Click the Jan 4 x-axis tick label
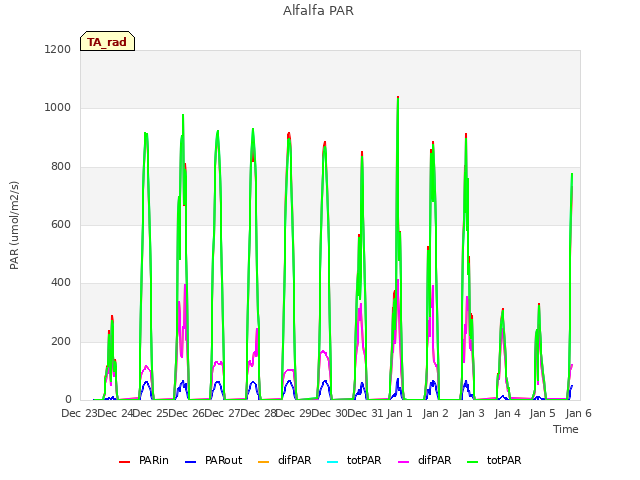The image size is (640, 480). tap(507, 413)
